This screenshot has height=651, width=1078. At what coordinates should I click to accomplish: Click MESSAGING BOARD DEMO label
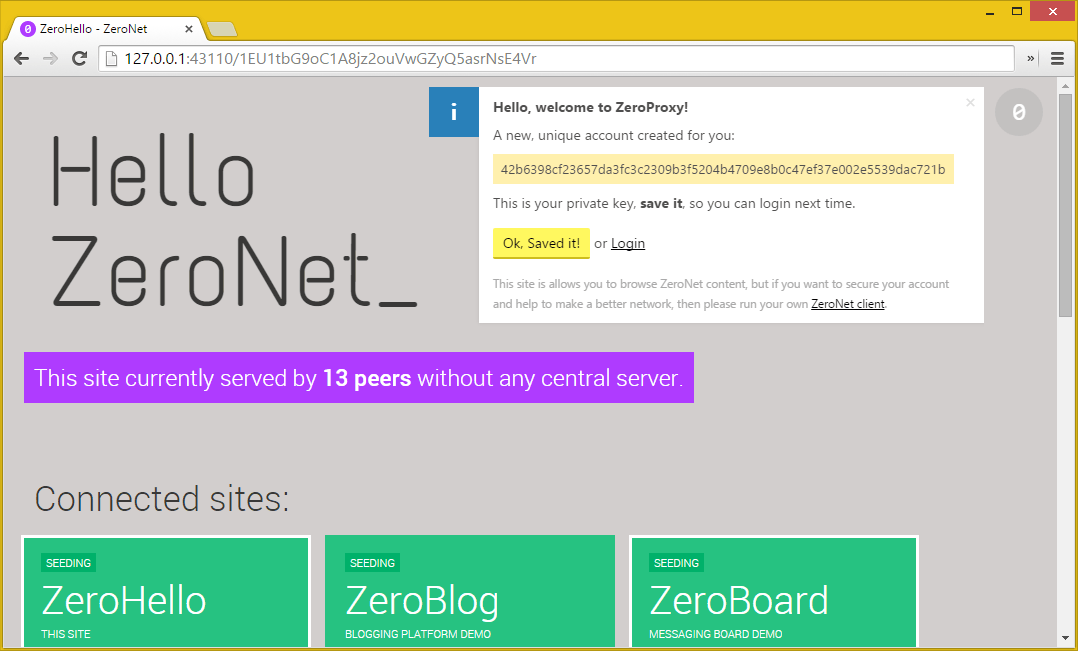click(716, 634)
